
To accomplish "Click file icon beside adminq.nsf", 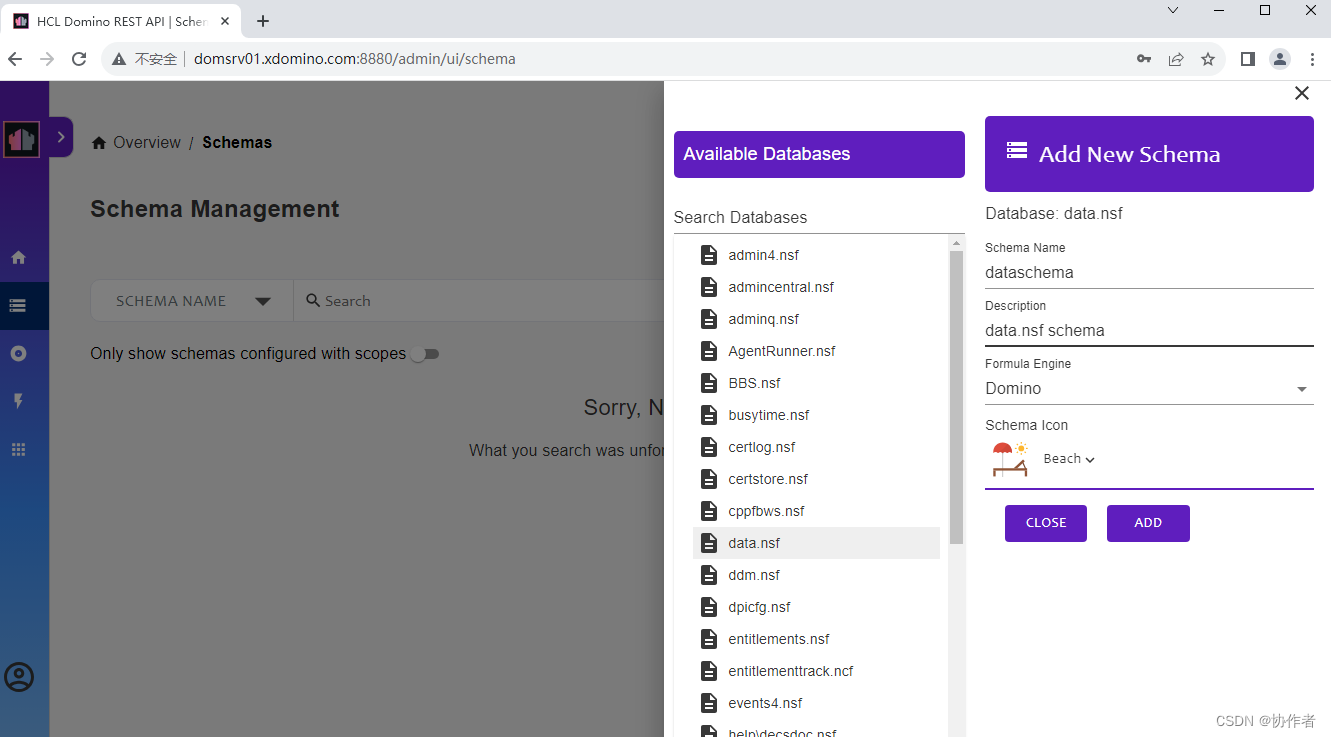I will pyautogui.click(x=709, y=319).
